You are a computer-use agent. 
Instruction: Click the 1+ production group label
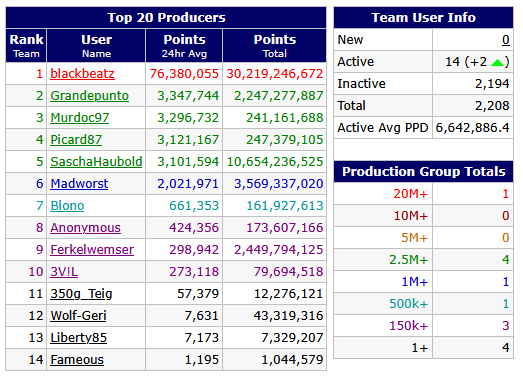[x=420, y=348]
